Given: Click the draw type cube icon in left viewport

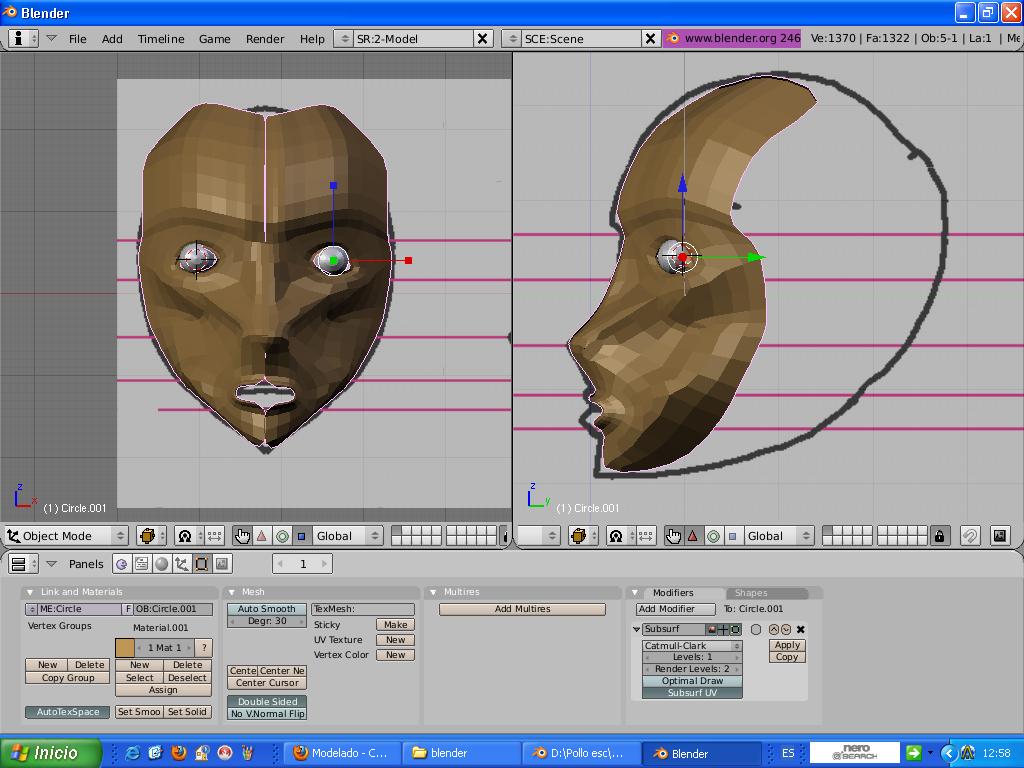Looking at the screenshot, I should (147, 536).
